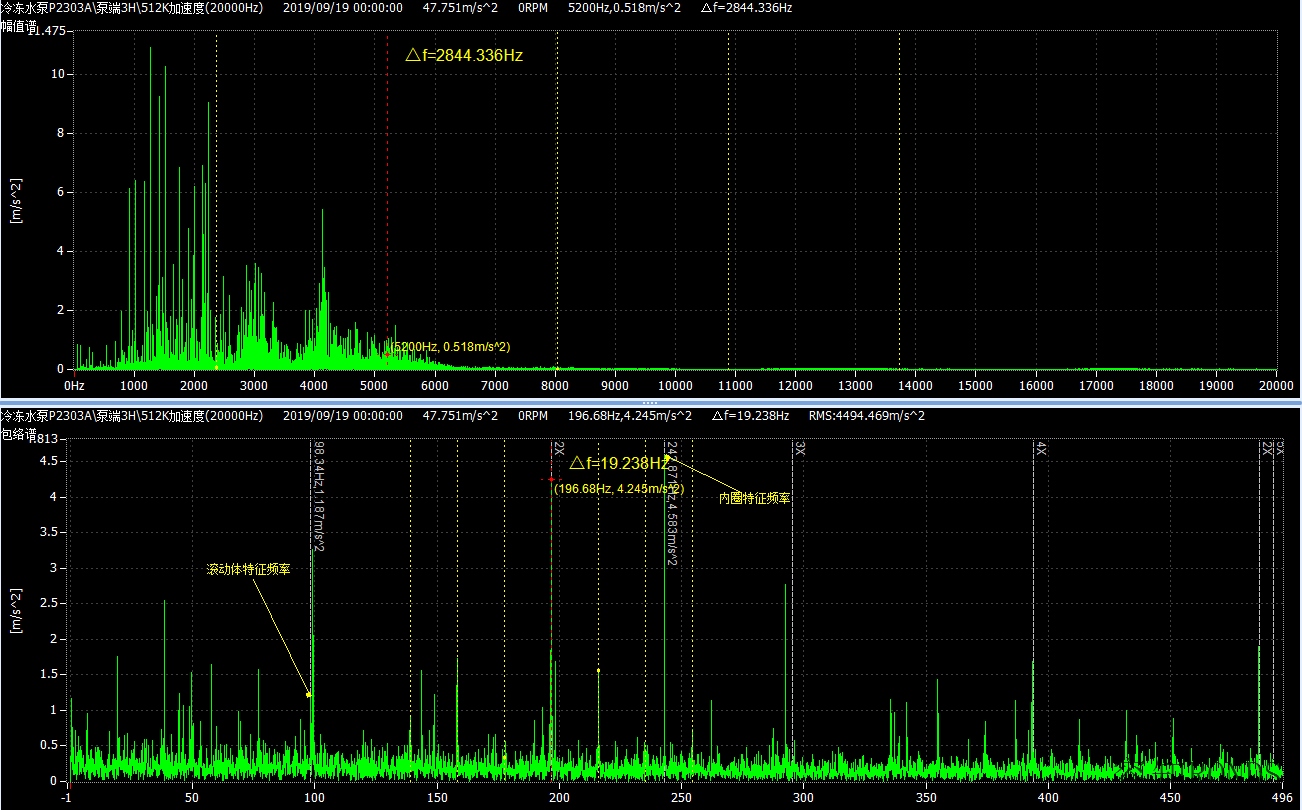Image resolution: width=1302 pixels, height=810 pixels.
Task: Select the 内圈特征频率 annotation text
Action: 755,497
